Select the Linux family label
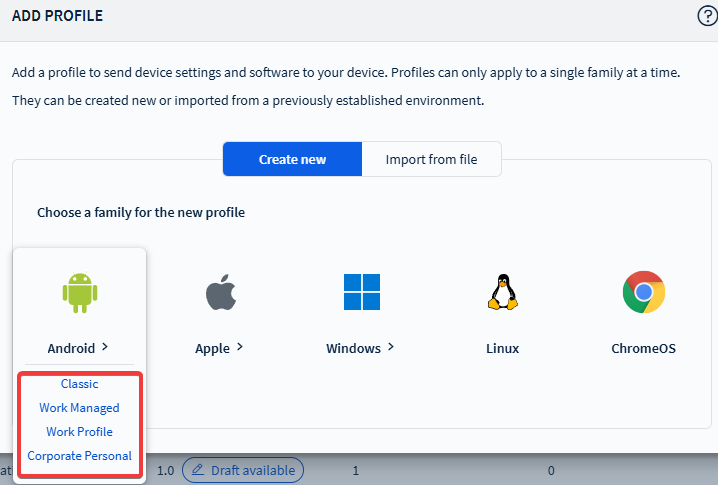Screen dimensions: 718x485 tap(502, 349)
